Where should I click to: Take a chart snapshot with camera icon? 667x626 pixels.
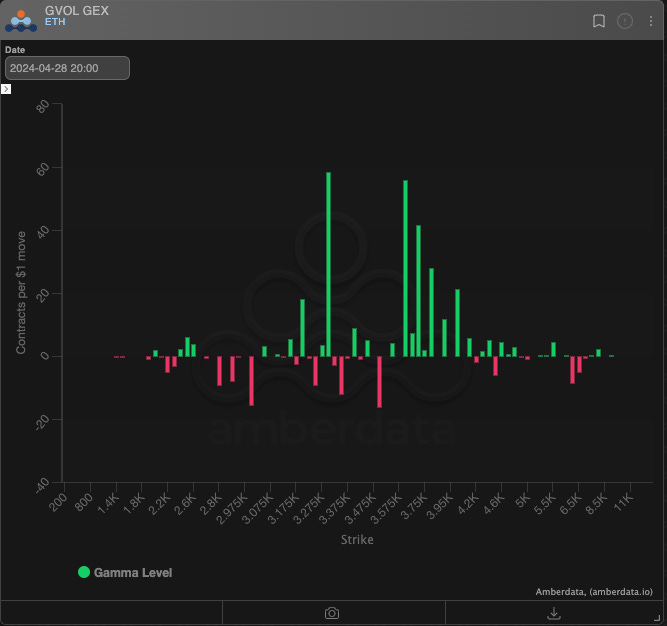(x=332, y=613)
